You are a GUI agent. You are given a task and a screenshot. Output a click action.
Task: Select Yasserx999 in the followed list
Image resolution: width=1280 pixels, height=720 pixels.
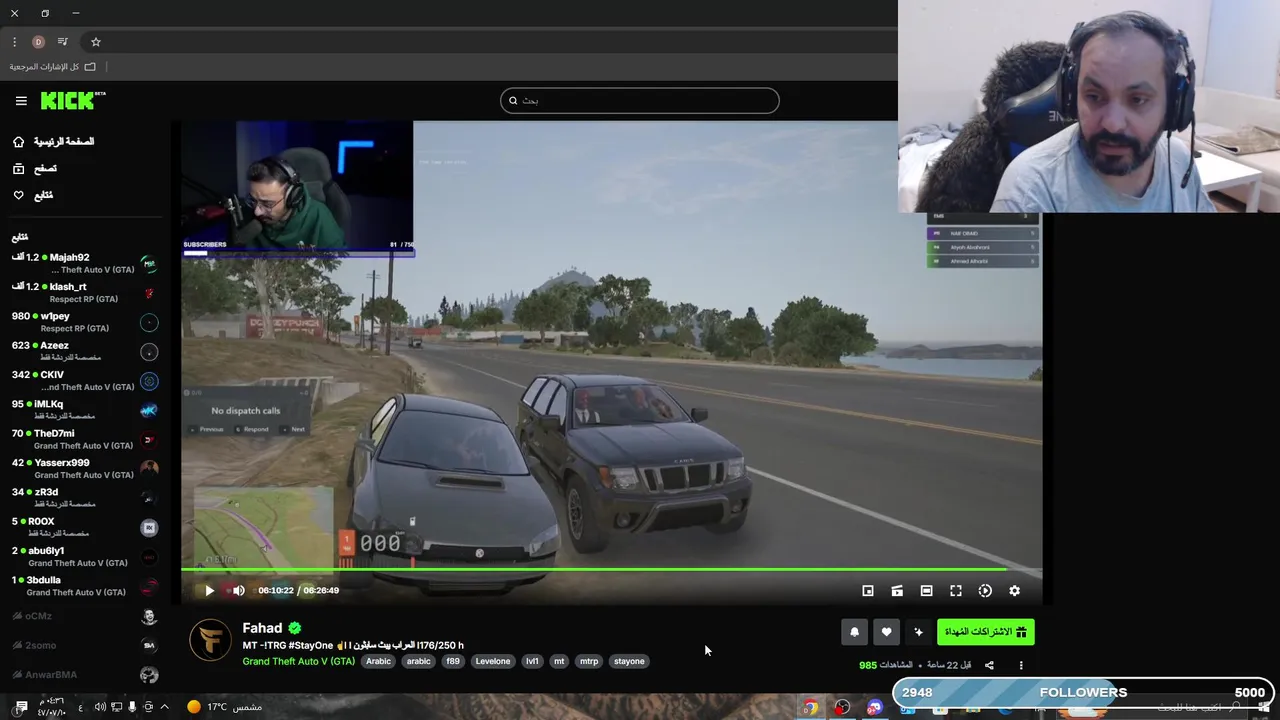[x=83, y=468]
